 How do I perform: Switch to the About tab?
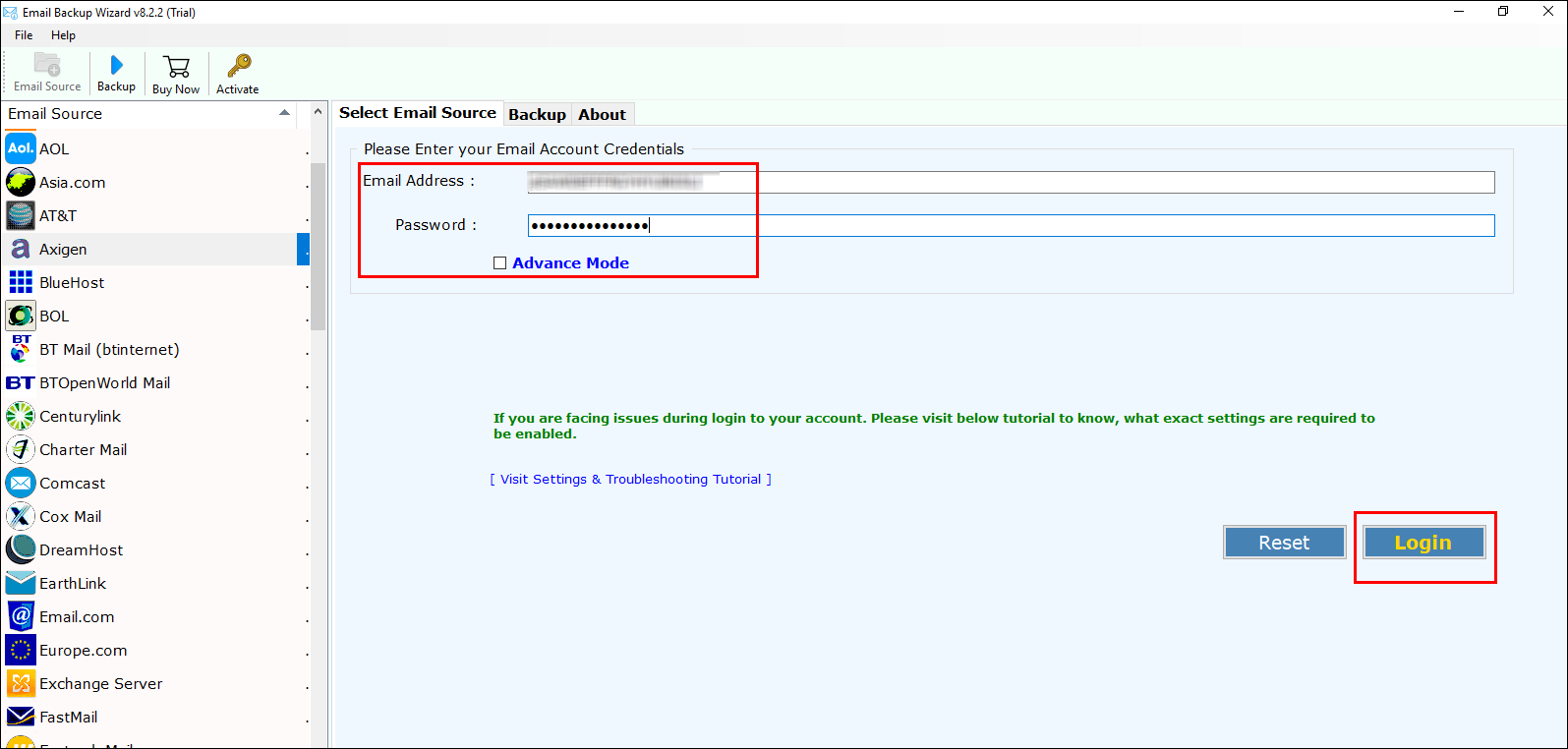click(x=602, y=114)
